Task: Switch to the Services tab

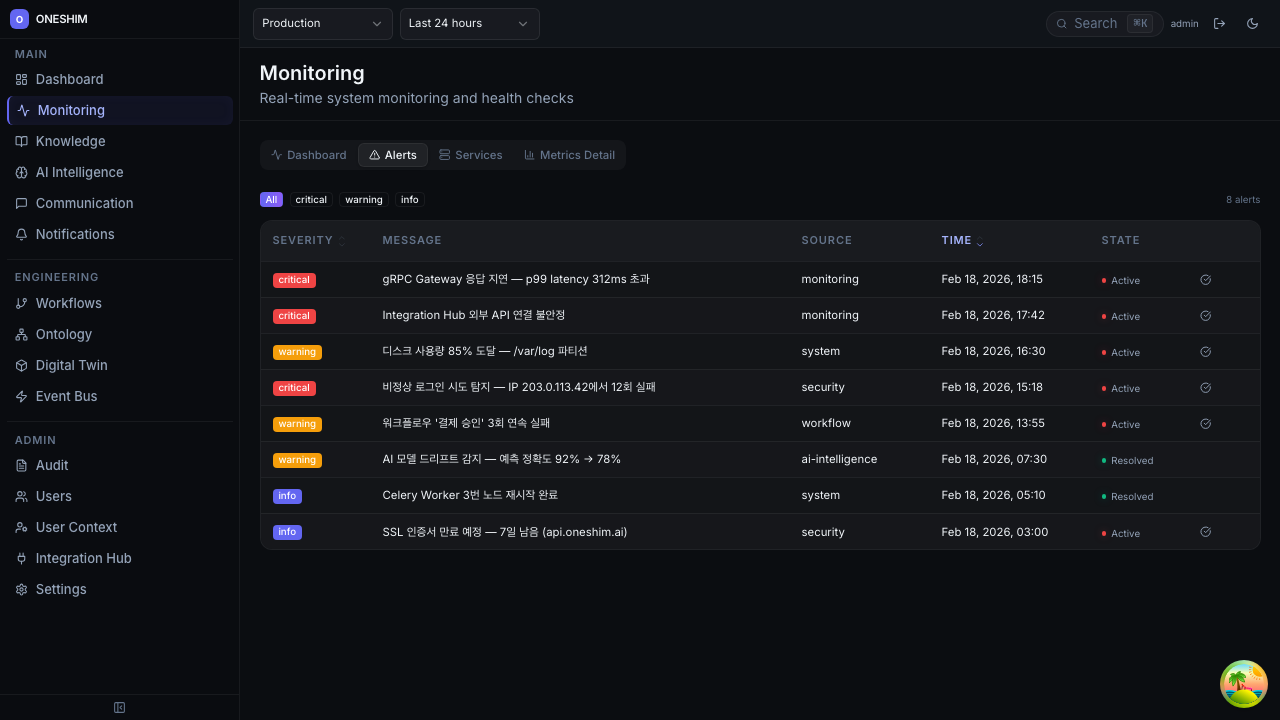Action: 470,155
